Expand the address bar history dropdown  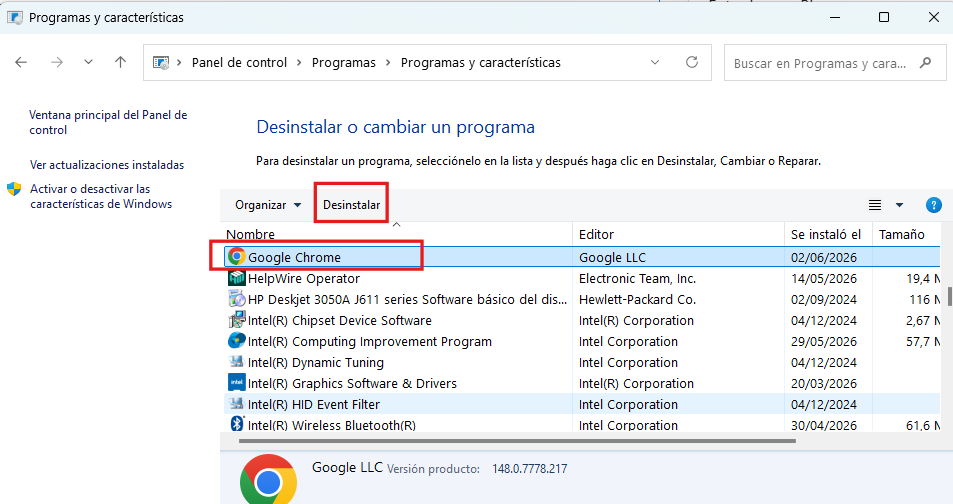point(655,62)
